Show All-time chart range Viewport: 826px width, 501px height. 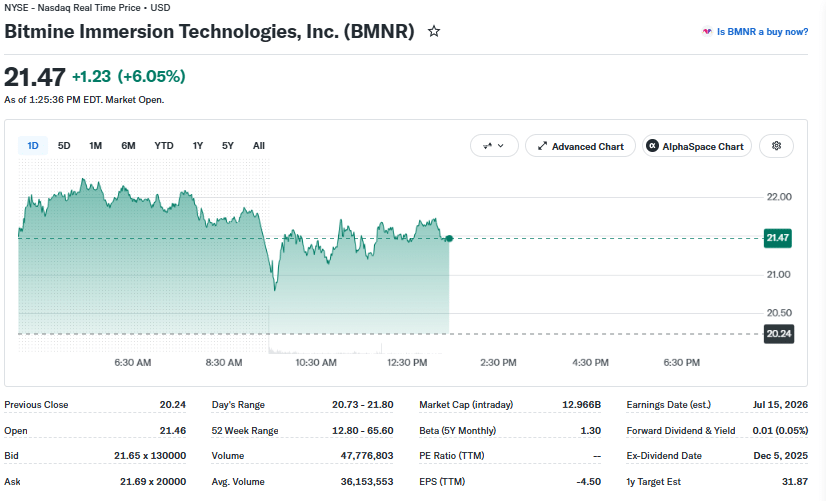259,145
